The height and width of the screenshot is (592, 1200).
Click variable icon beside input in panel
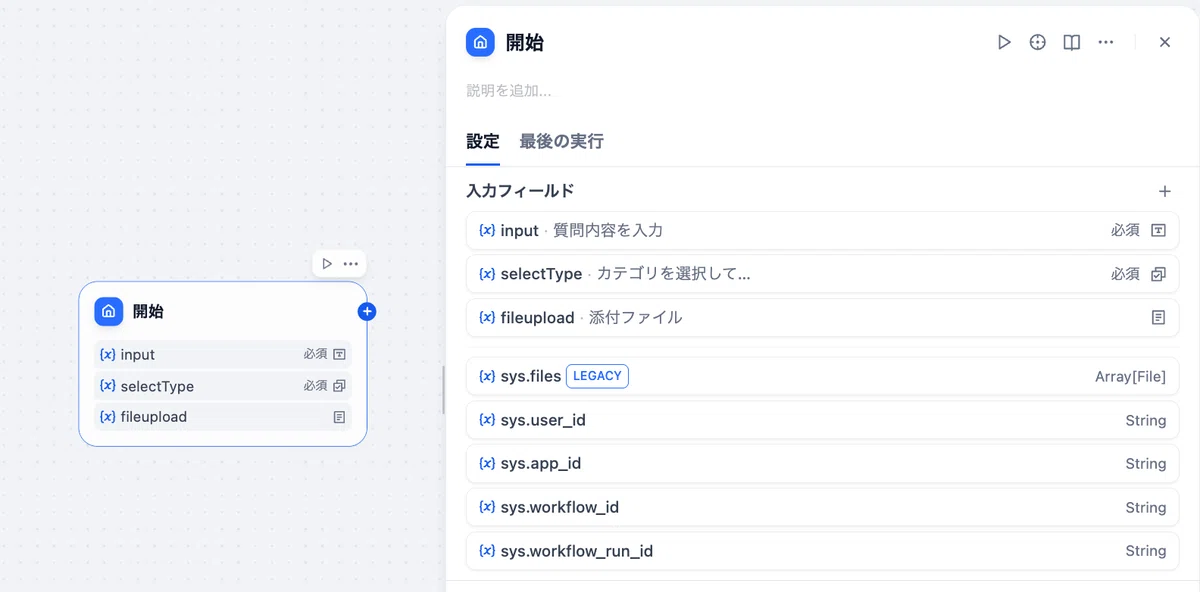coord(487,230)
